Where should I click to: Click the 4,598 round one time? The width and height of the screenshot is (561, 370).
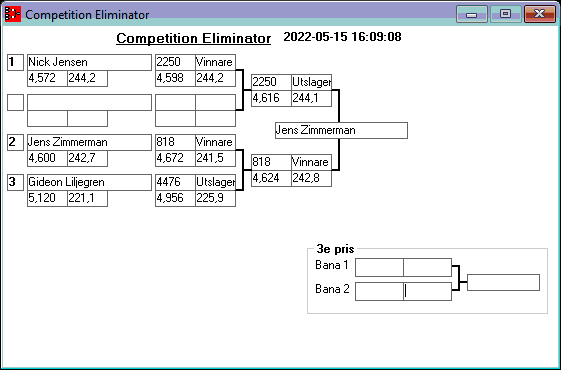pyautogui.click(x=175, y=78)
